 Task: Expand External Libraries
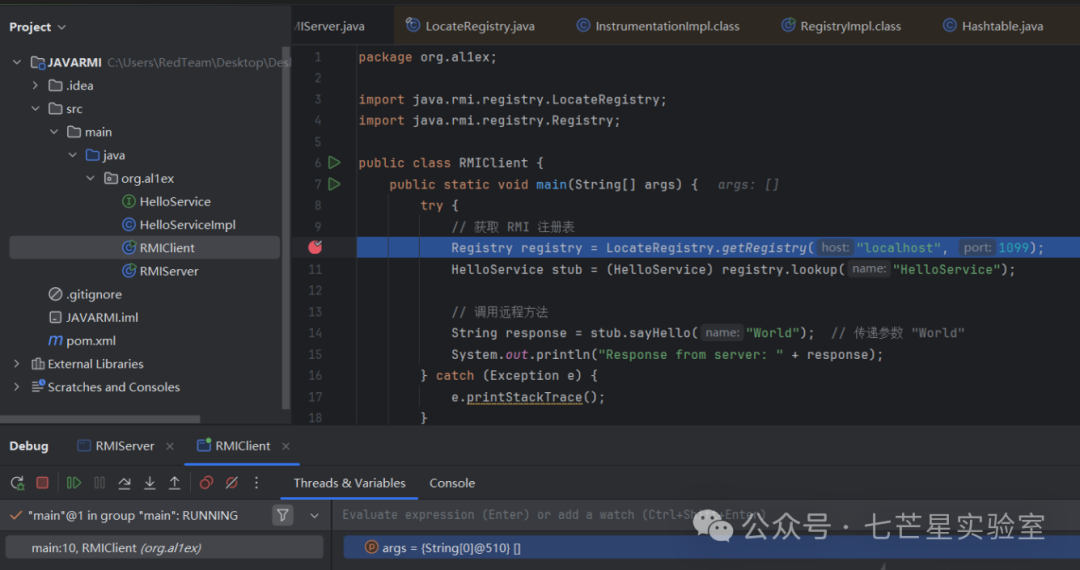point(17,363)
